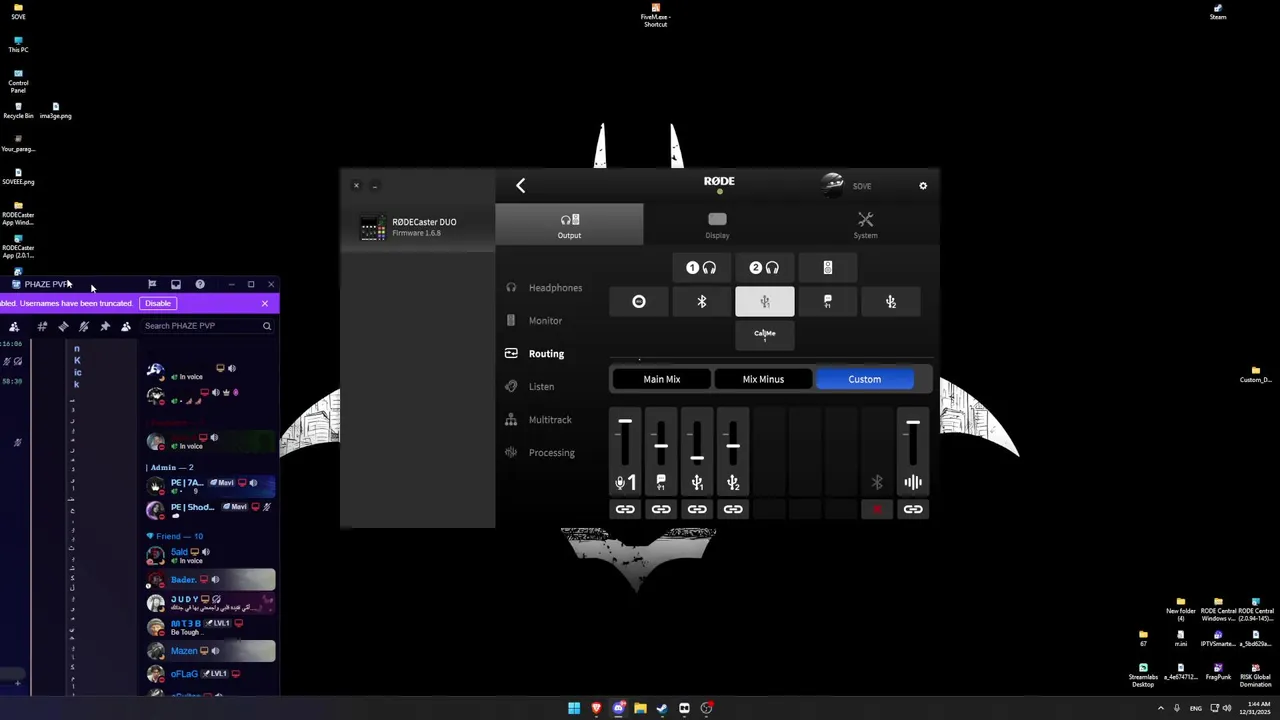Open the Routing section

tap(535, 354)
